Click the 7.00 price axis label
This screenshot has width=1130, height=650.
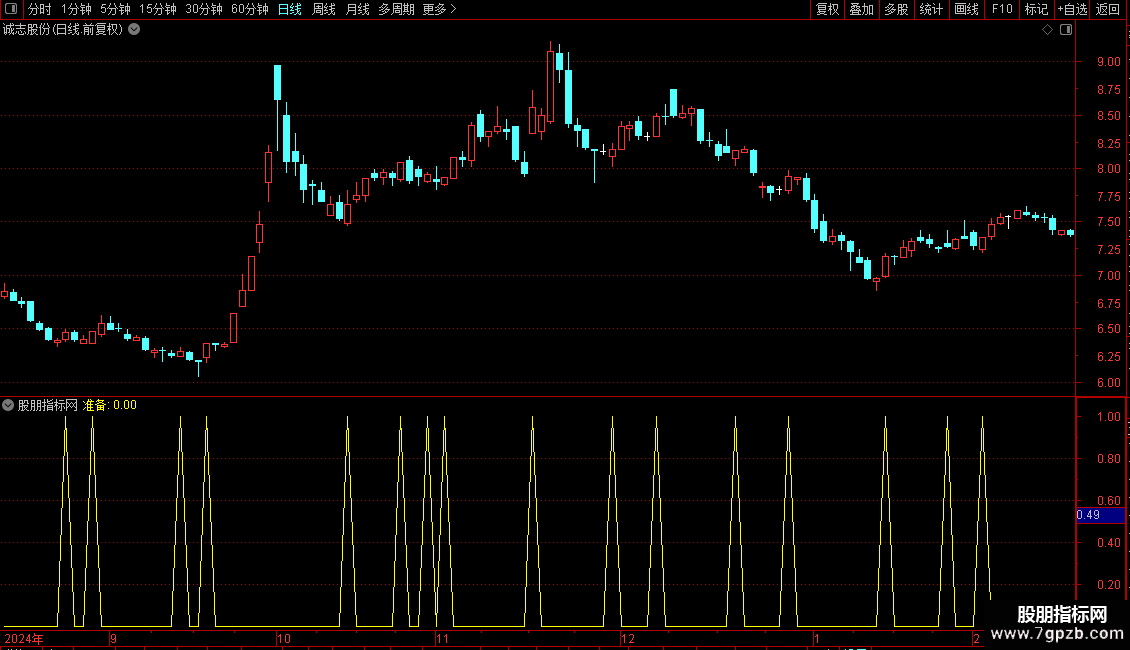[x=1108, y=275]
